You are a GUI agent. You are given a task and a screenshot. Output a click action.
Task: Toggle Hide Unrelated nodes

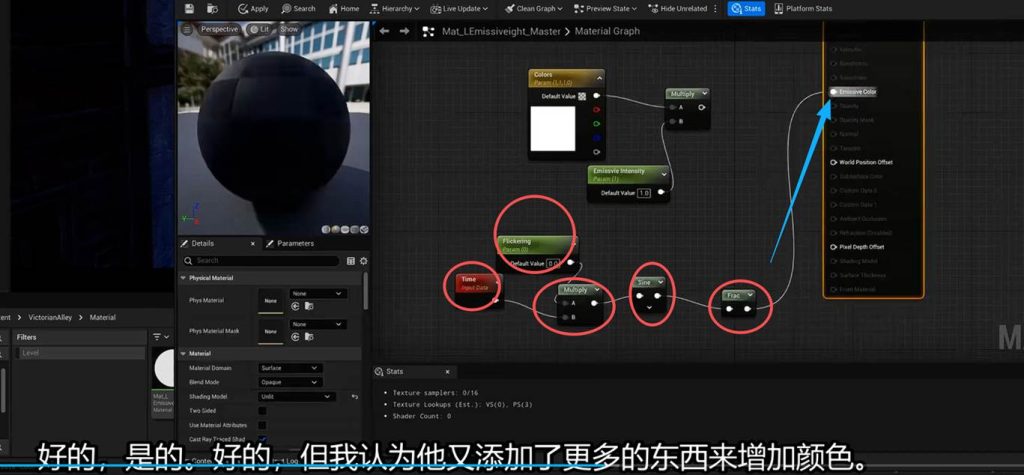click(681, 9)
